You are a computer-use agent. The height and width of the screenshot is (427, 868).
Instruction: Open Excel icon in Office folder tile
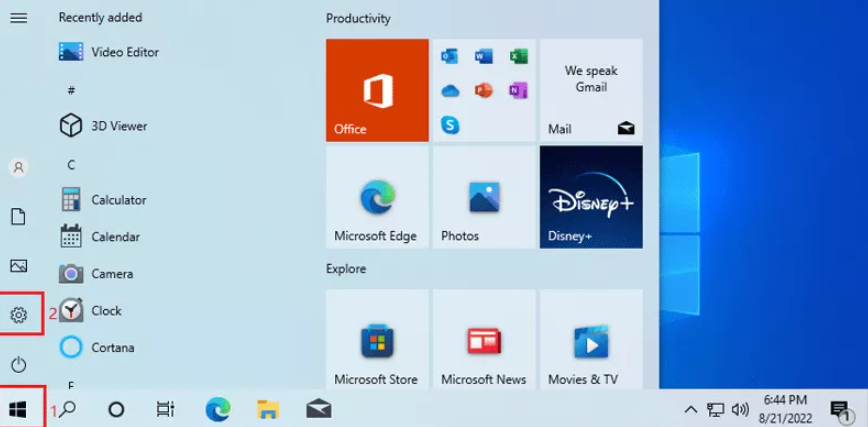point(519,56)
